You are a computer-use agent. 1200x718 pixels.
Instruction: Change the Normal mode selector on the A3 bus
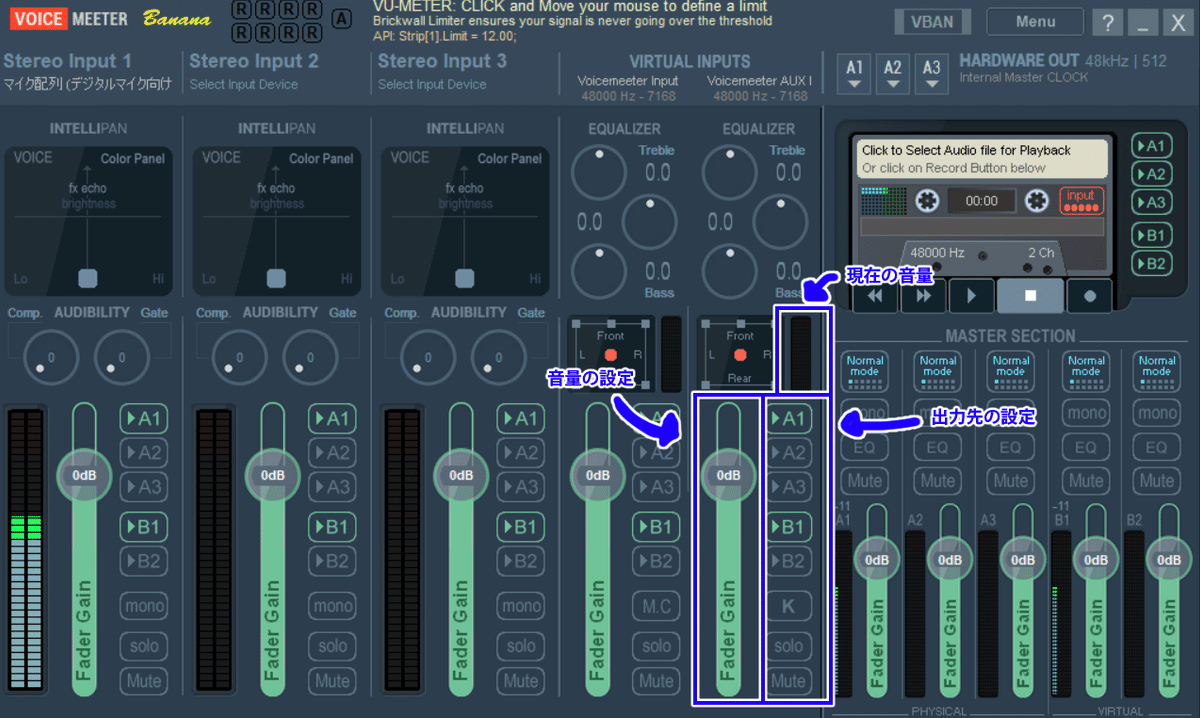[x=1010, y=372]
